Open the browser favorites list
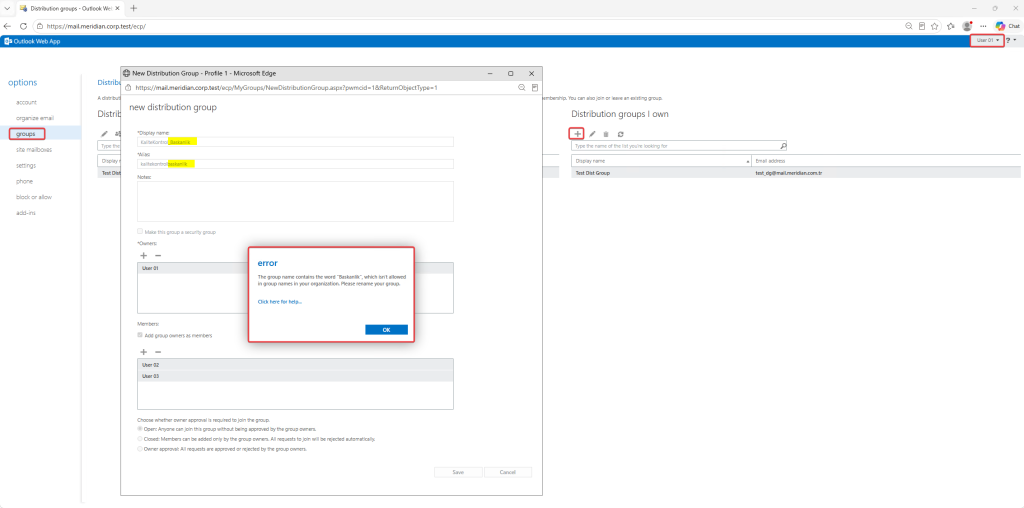Screen dimensions: 1024x508 [952, 26]
